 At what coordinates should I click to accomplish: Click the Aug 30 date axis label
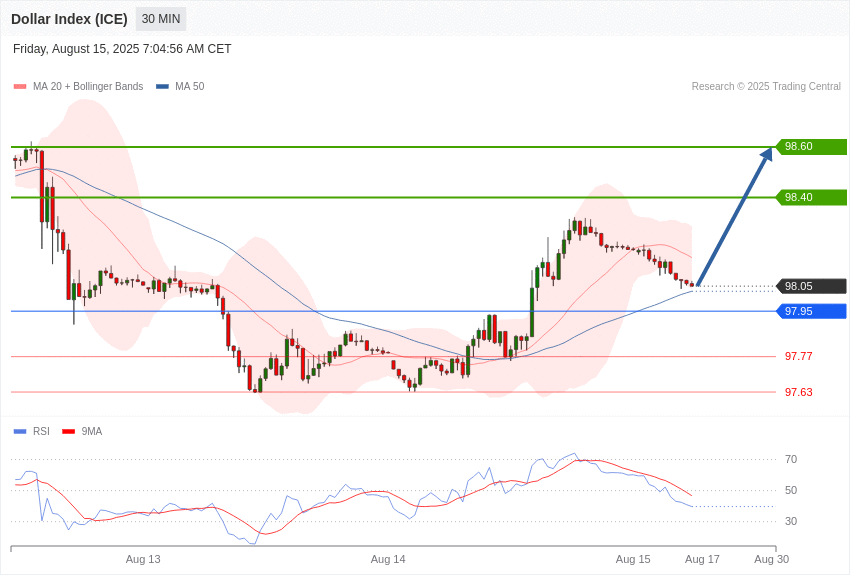(x=772, y=559)
